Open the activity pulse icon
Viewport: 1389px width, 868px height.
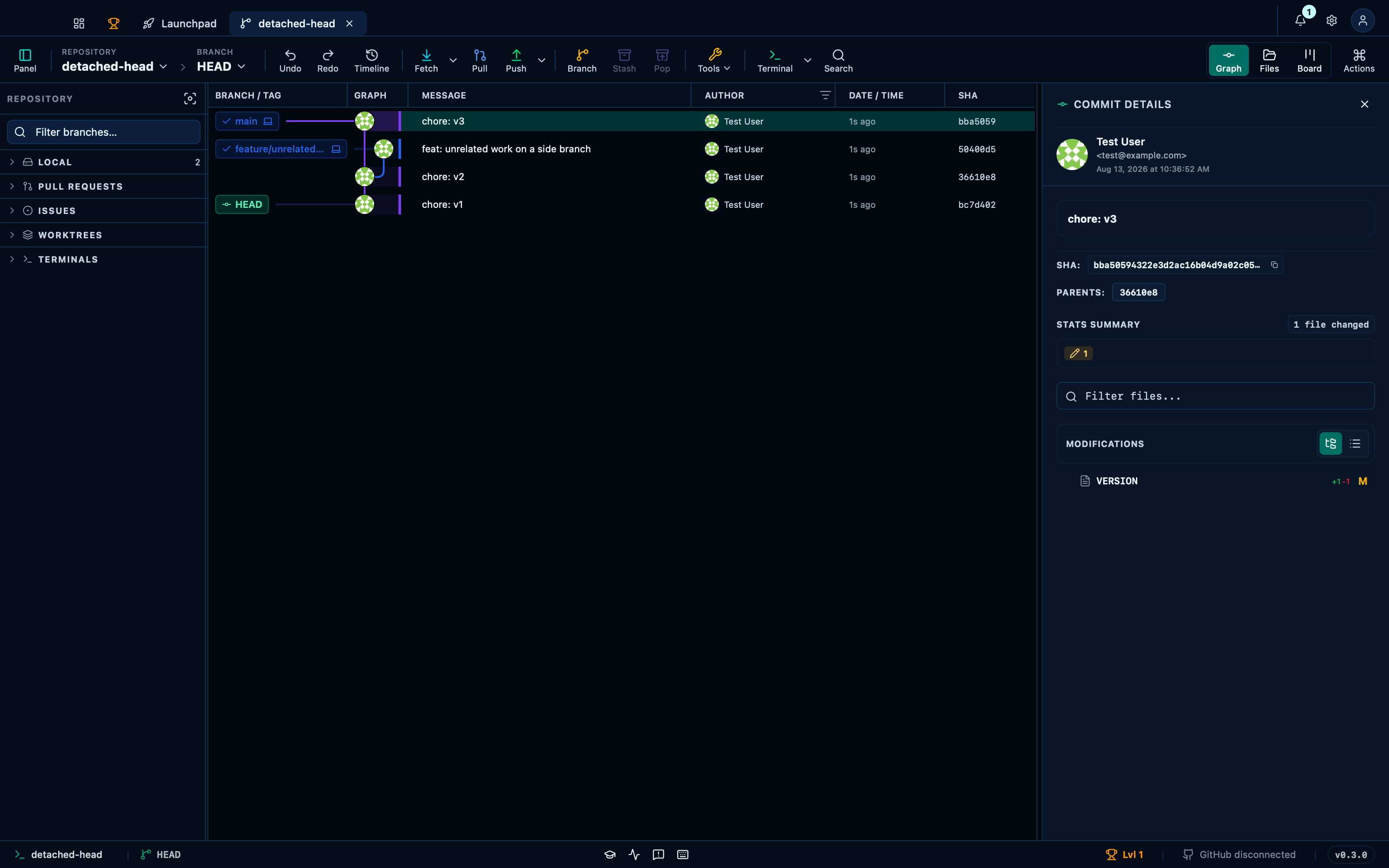(634, 855)
